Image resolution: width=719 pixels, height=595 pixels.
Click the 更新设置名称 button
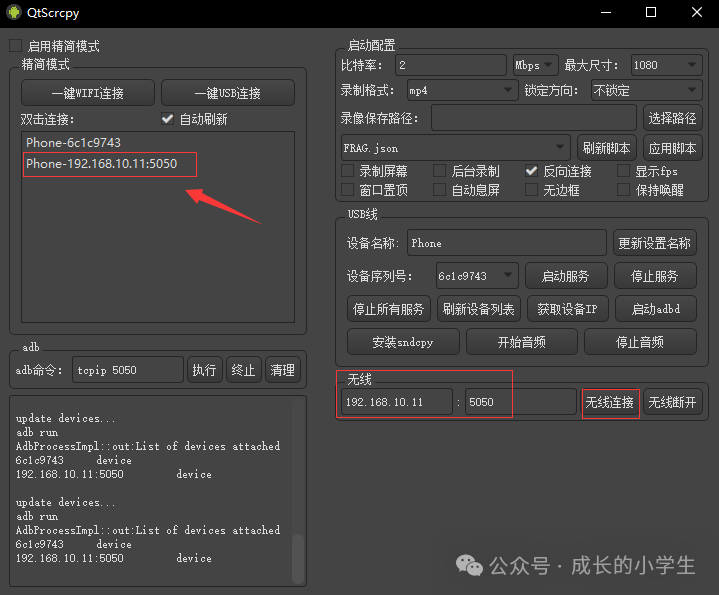654,242
